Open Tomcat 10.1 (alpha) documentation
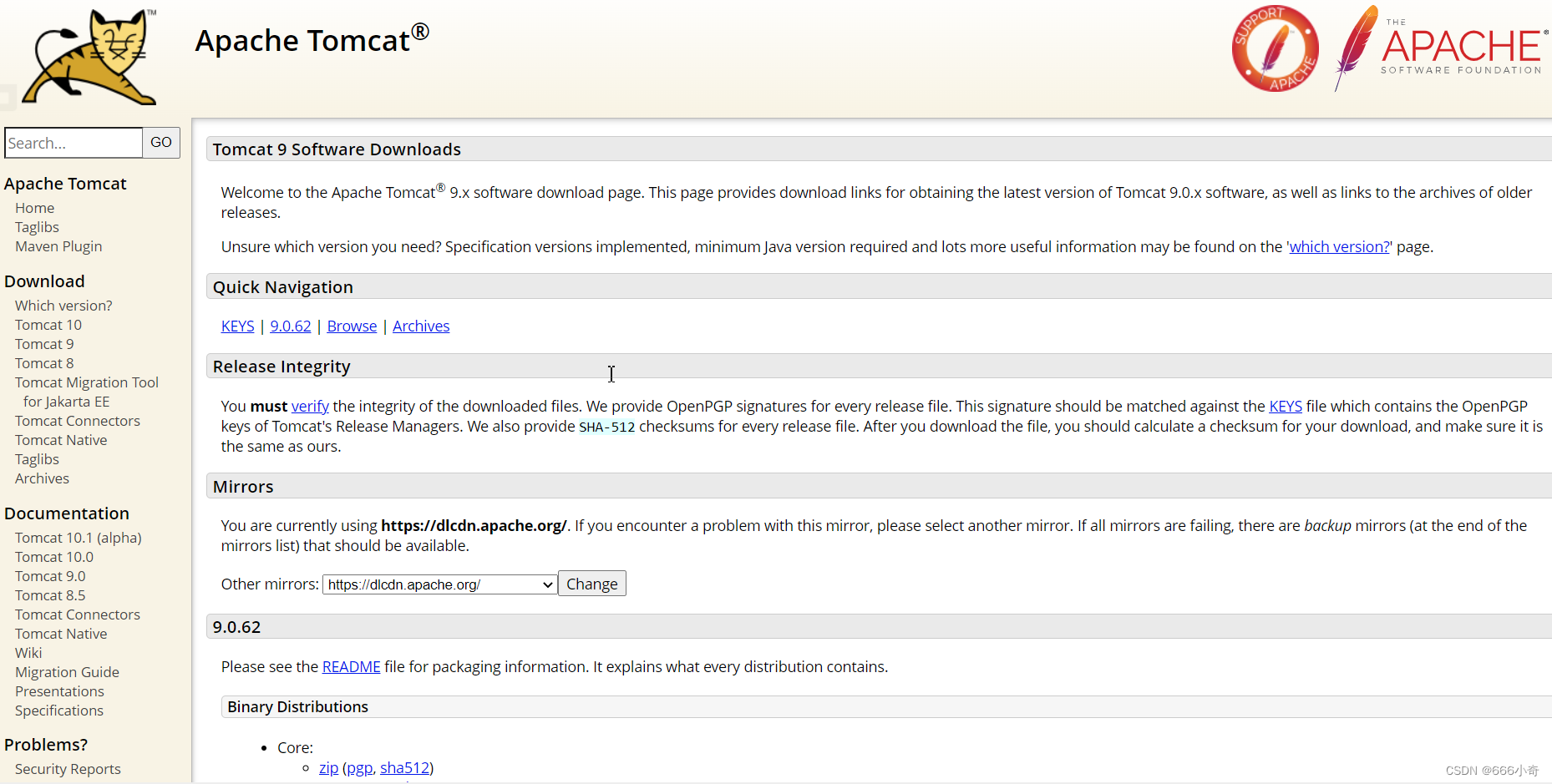 click(79, 538)
